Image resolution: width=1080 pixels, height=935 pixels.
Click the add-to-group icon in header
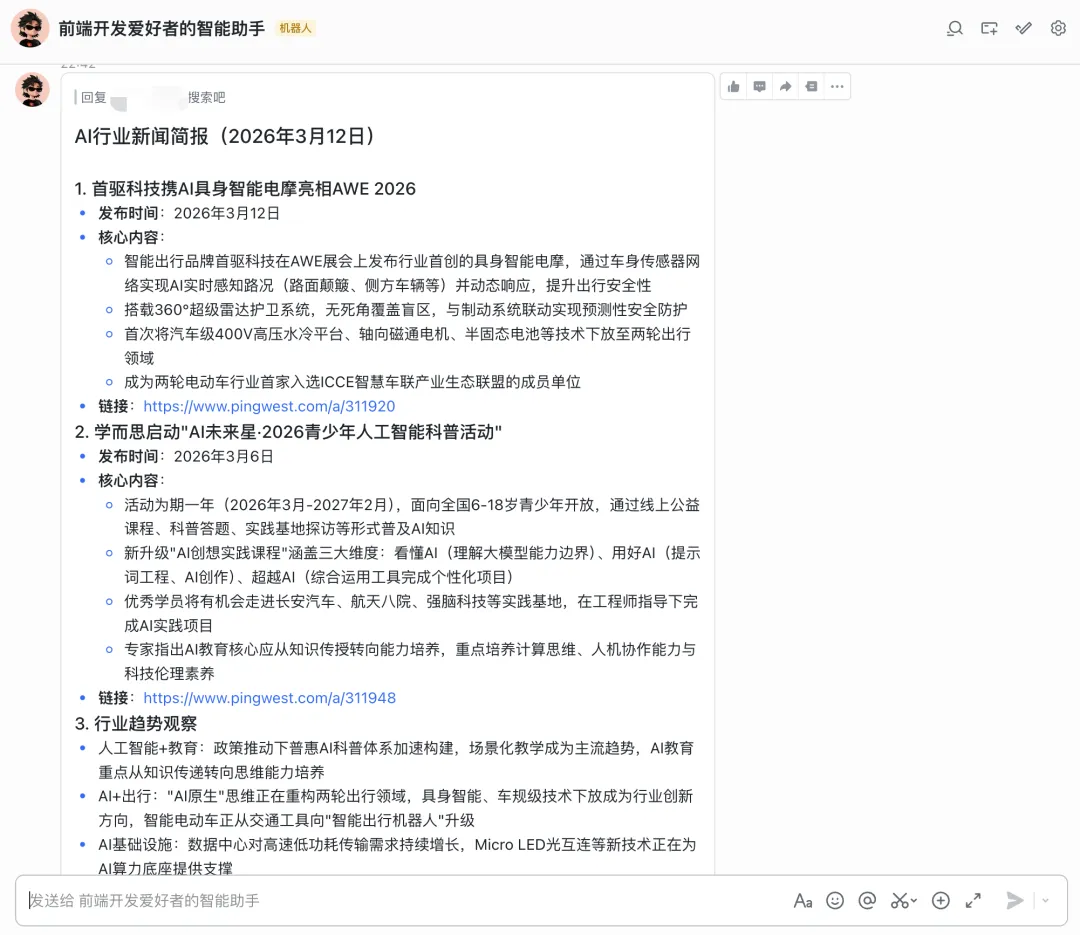tap(989, 28)
